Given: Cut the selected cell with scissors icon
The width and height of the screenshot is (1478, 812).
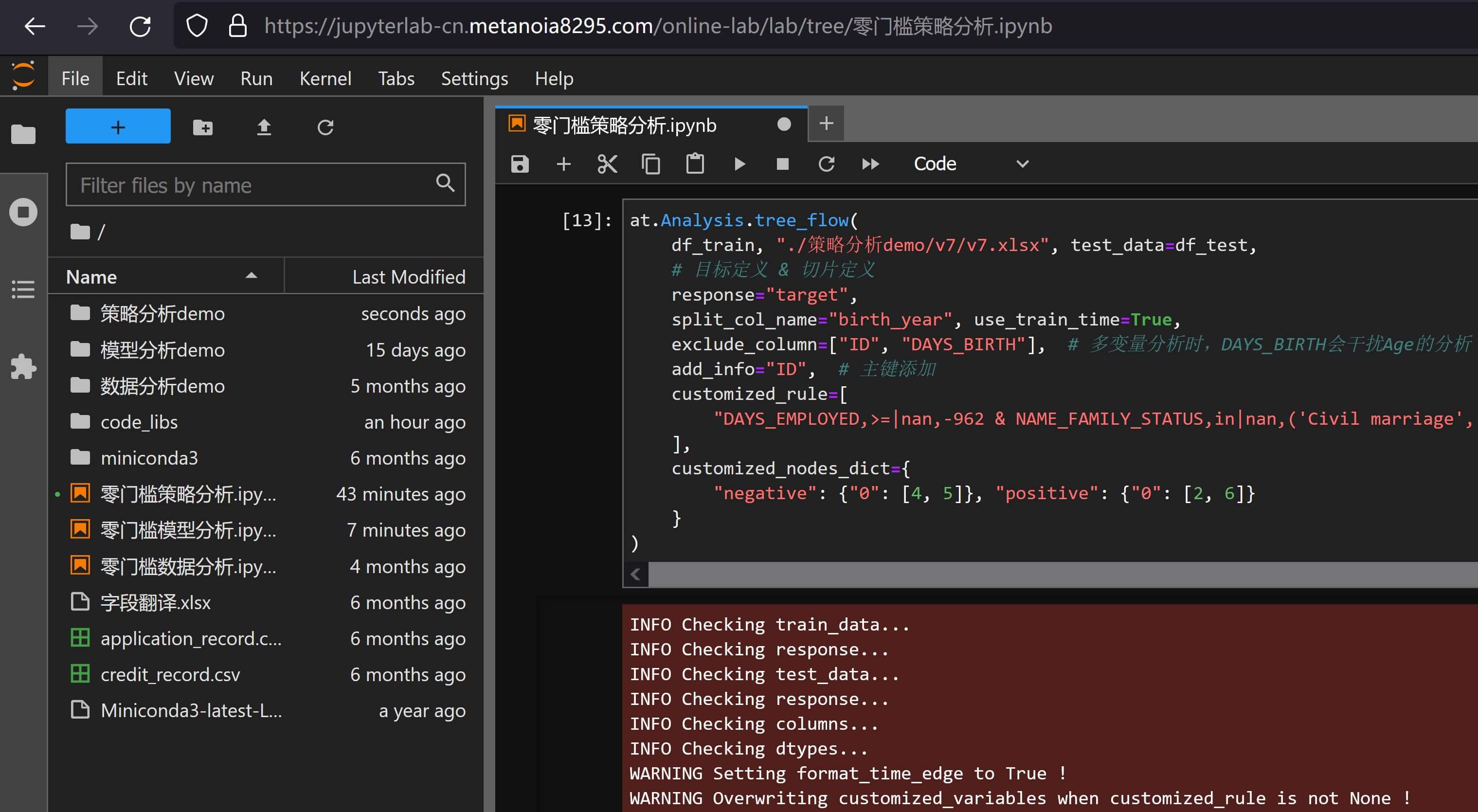Looking at the screenshot, I should (607, 164).
